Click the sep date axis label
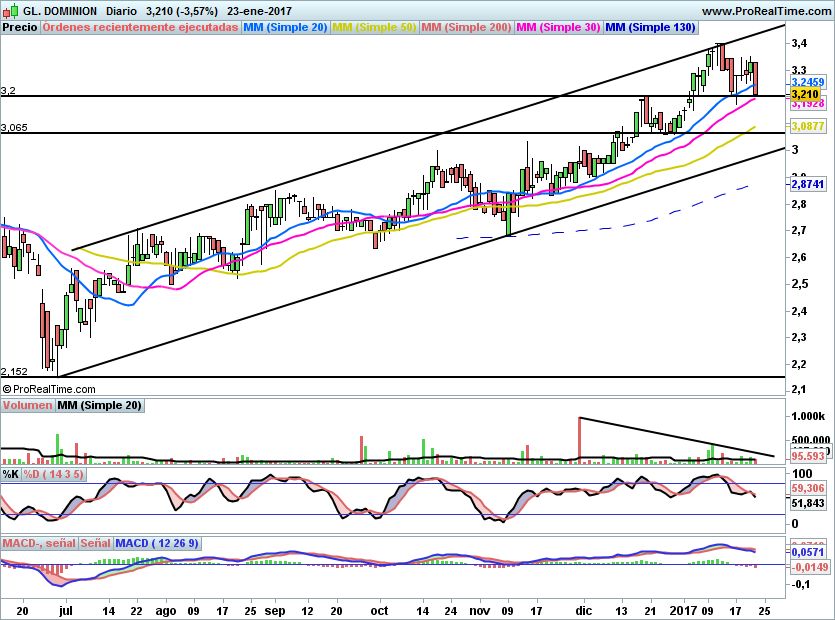The width and height of the screenshot is (835, 620). click(275, 610)
